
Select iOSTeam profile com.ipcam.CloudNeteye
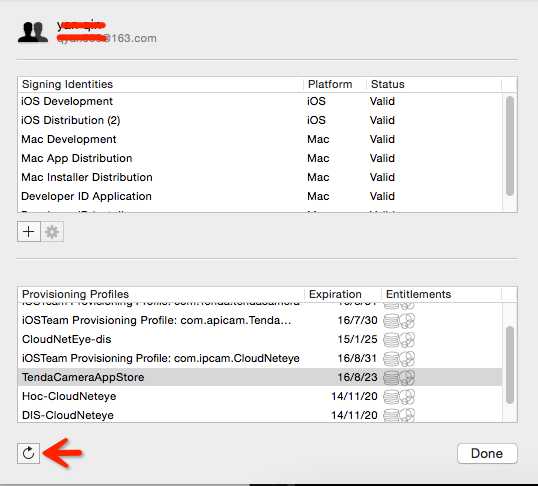260,358
